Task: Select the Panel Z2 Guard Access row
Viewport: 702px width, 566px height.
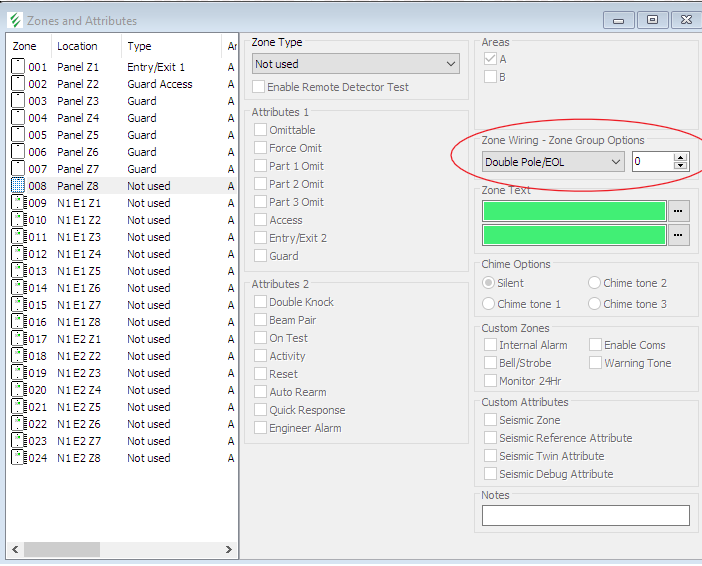Action: [120, 84]
